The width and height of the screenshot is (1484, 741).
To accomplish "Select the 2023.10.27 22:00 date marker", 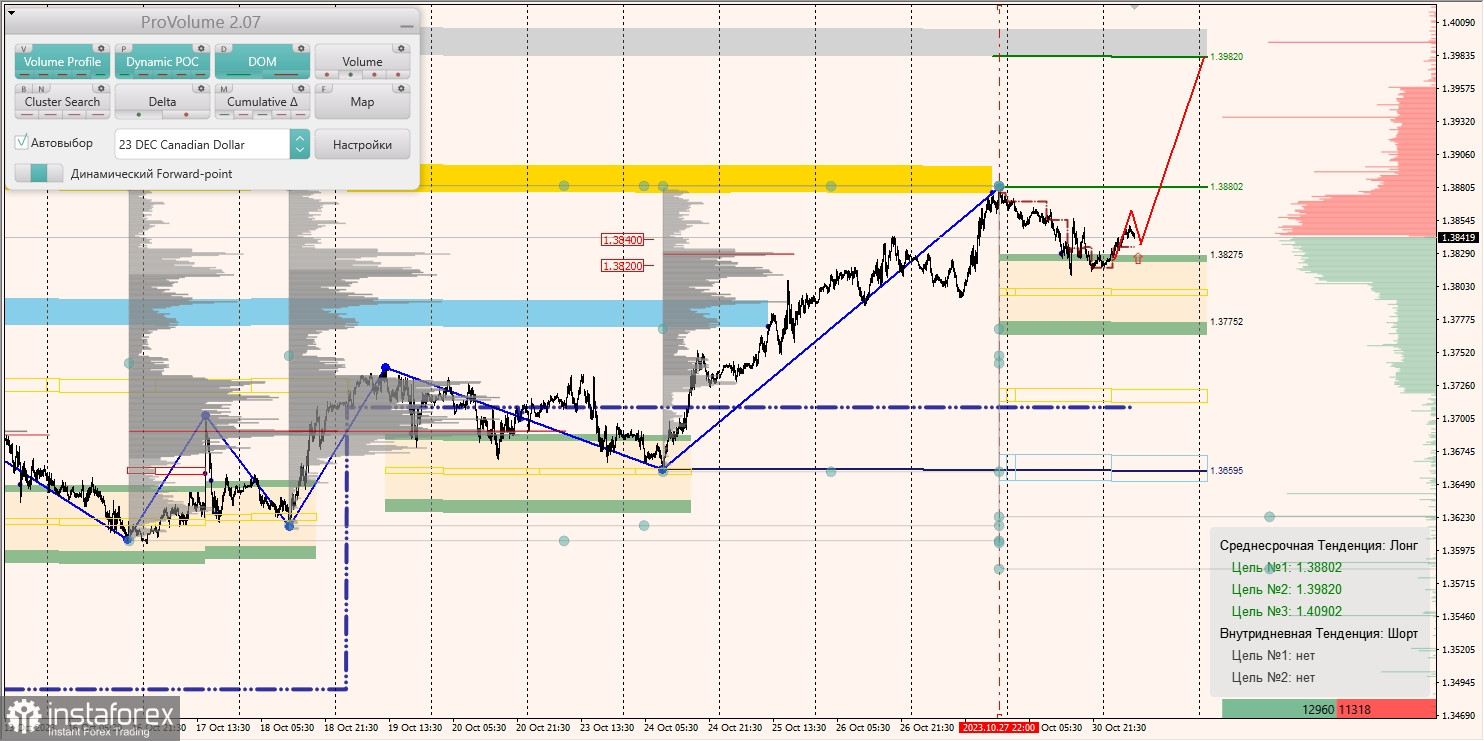I will (x=998, y=727).
